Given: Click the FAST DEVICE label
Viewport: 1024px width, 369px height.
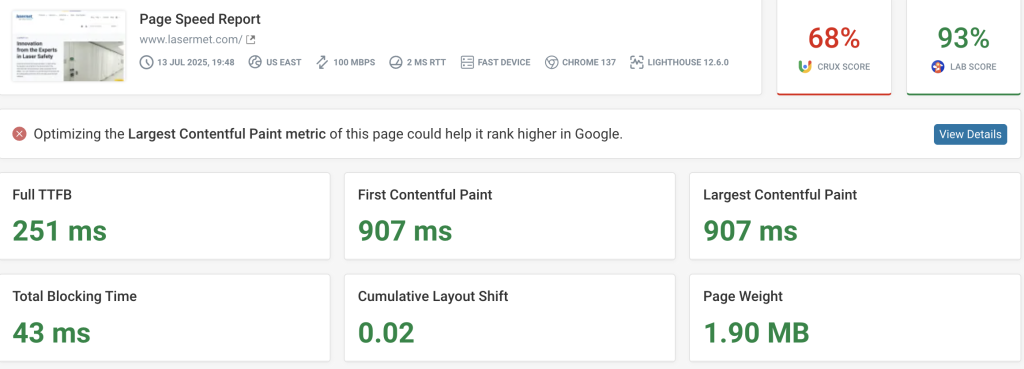Looking at the screenshot, I should point(504,63).
